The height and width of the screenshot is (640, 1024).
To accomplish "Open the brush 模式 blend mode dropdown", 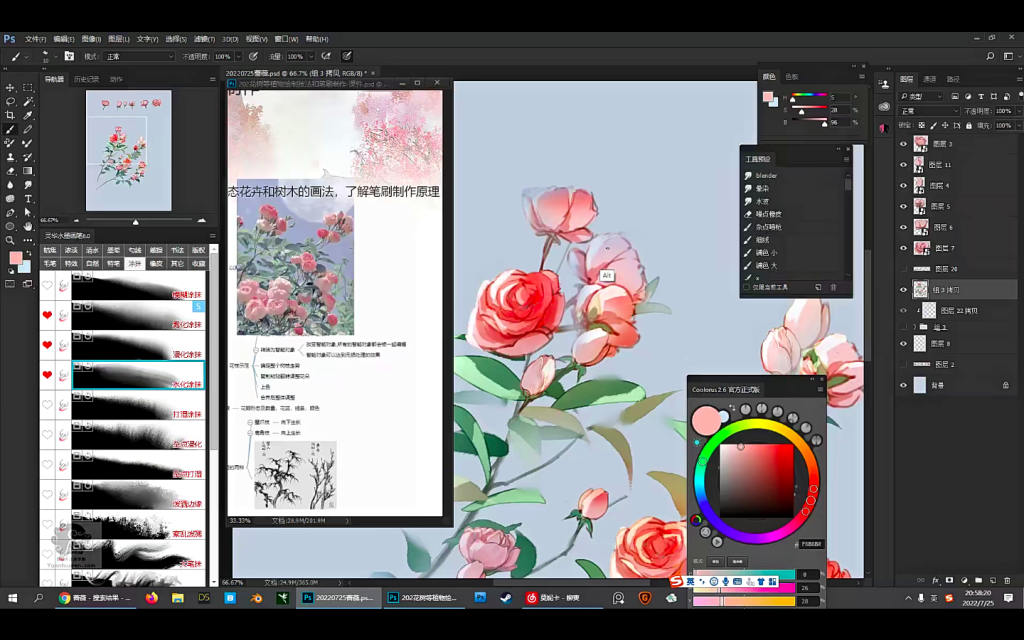I will tap(139, 57).
